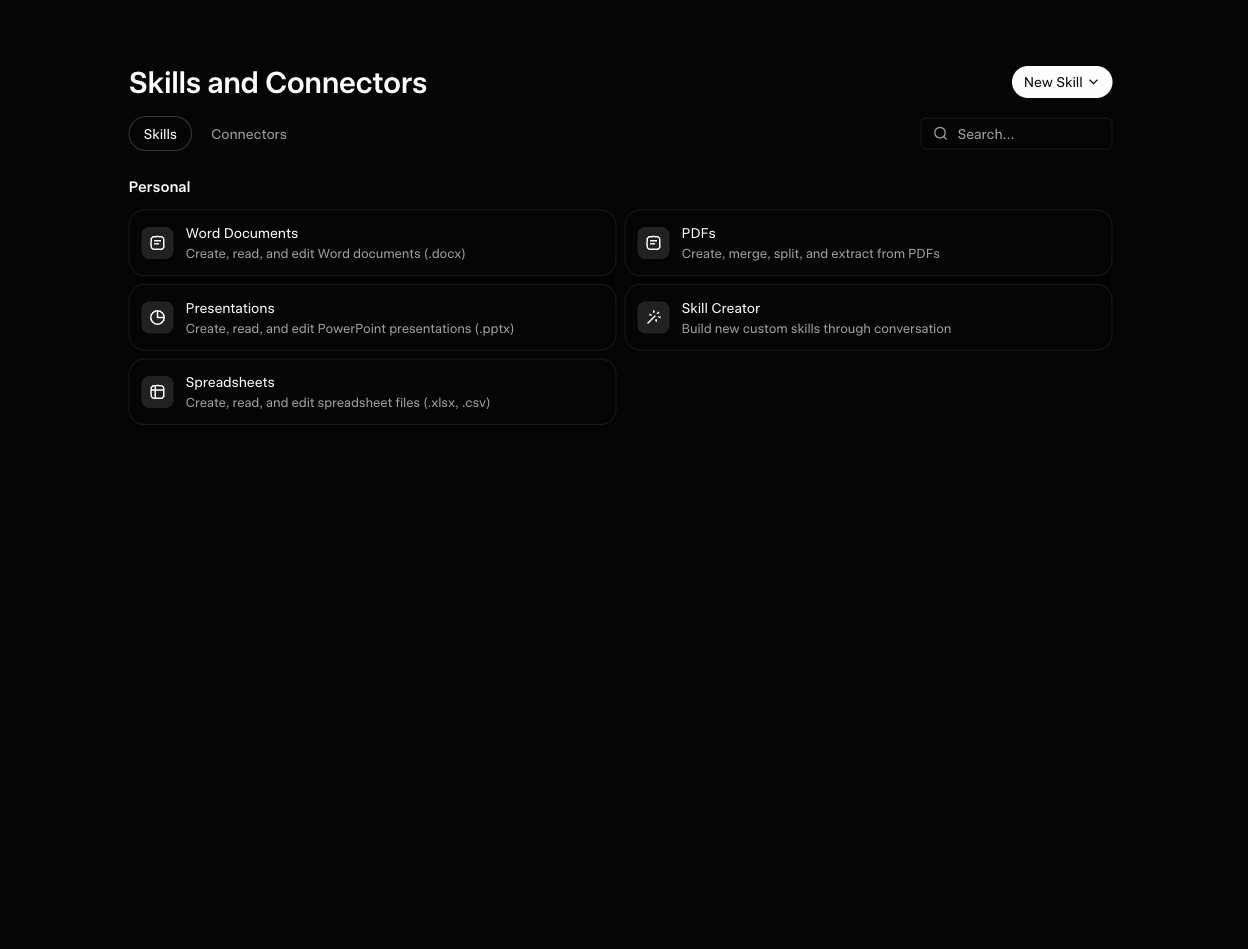Click the magnifier icon in the search box

[940, 134]
